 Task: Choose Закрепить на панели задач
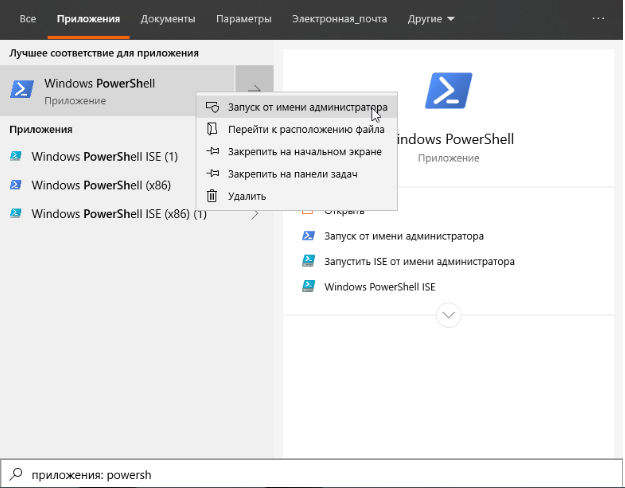297,174
